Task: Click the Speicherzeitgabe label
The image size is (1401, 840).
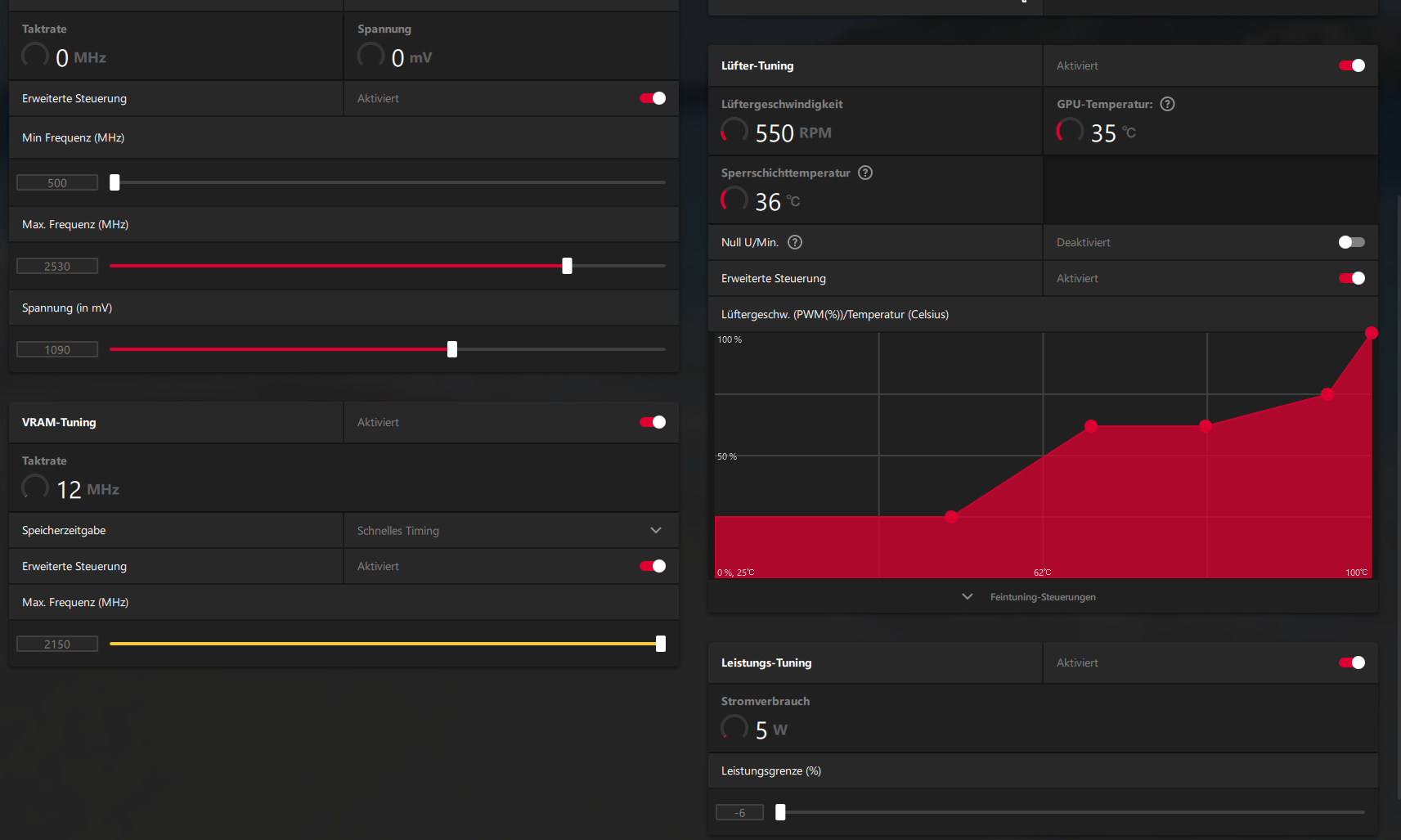Action: 64,530
